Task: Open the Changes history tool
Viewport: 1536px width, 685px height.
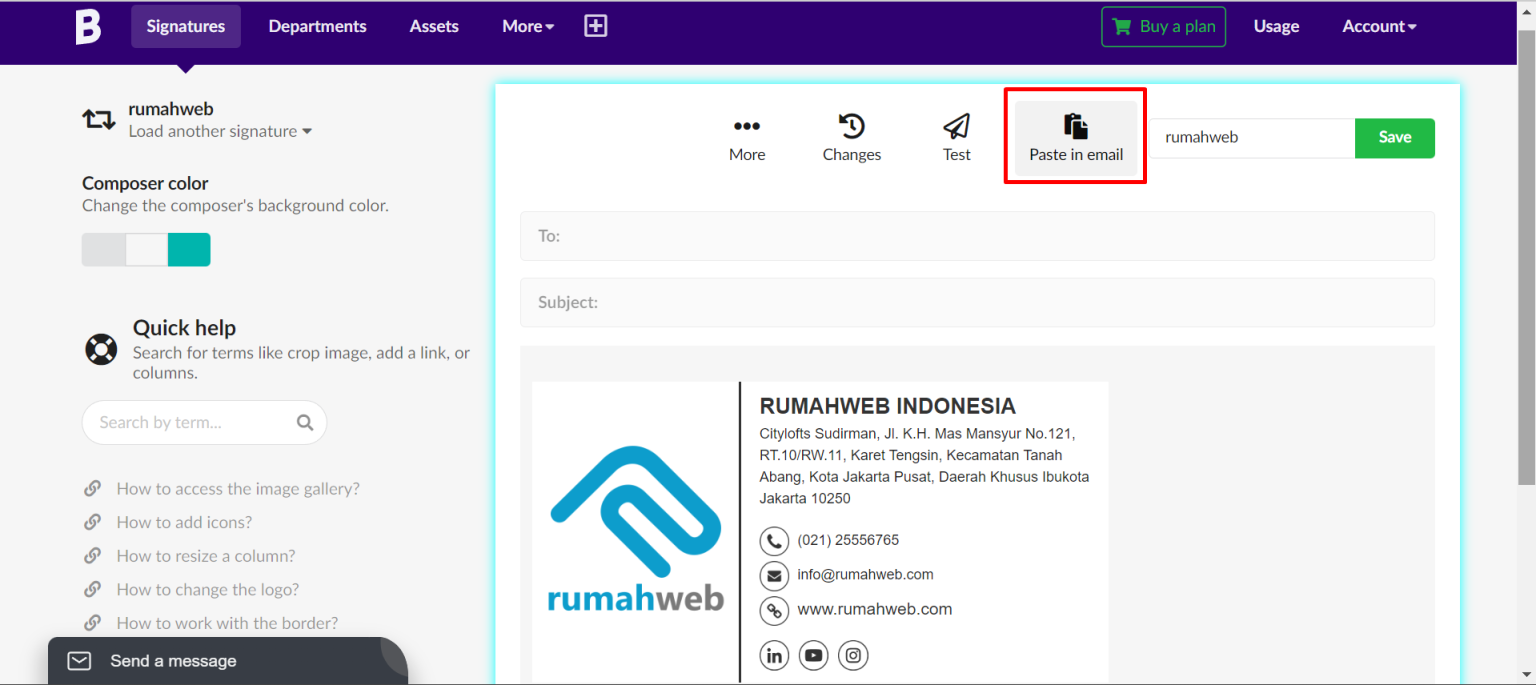Action: click(x=852, y=138)
